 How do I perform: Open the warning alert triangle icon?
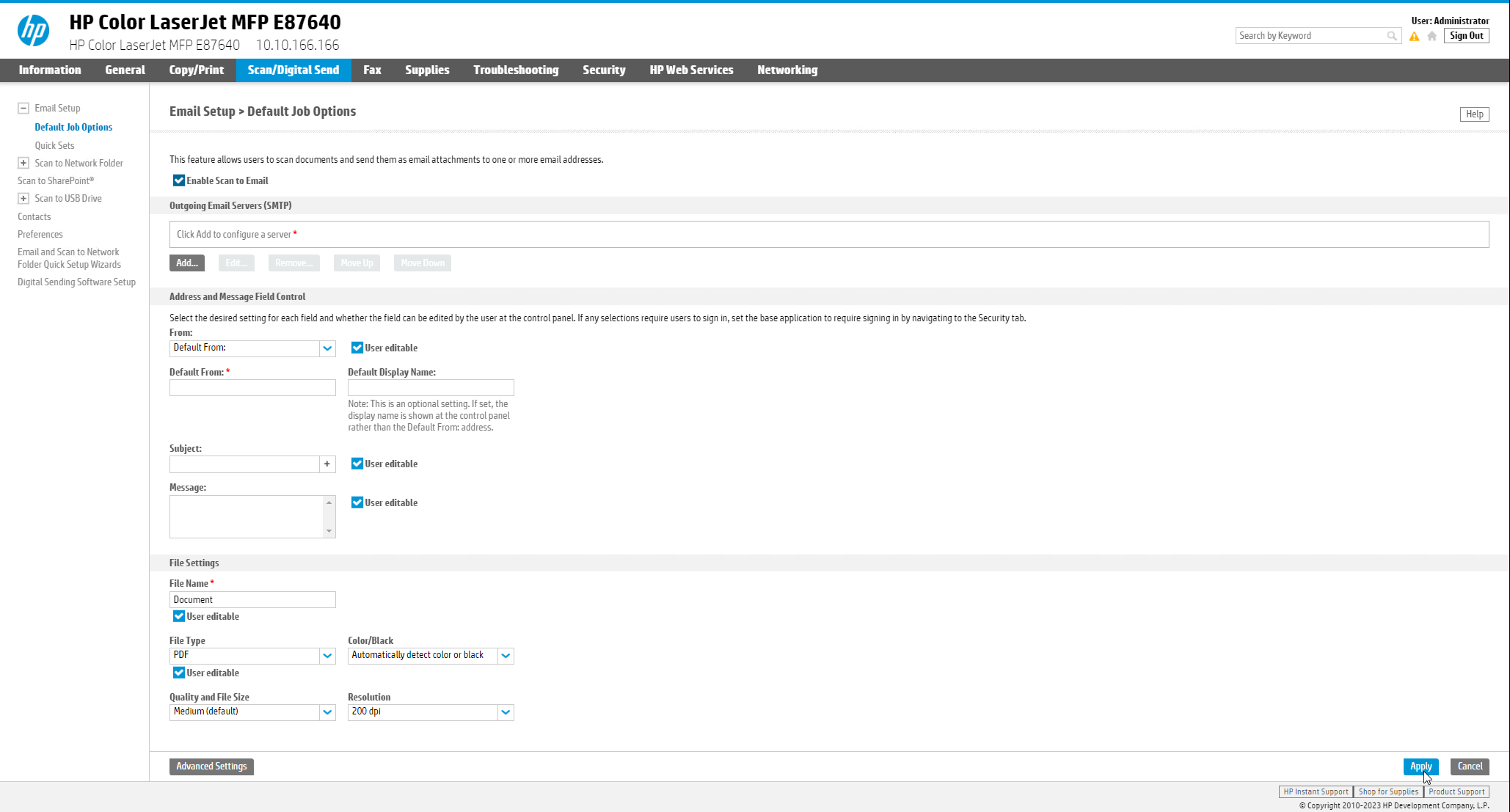click(1414, 36)
